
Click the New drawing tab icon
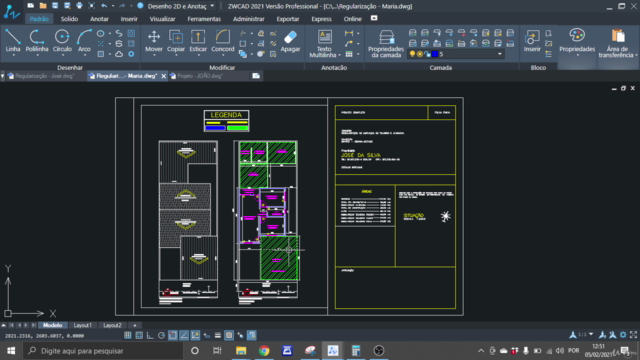coord(256,76)
